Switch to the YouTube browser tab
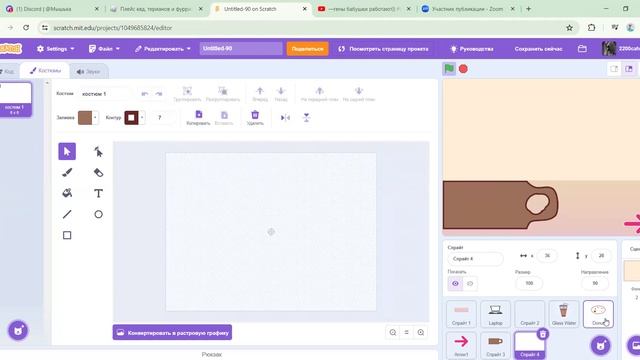This screenshot has width=640, height=360. (x=364, y=9)
